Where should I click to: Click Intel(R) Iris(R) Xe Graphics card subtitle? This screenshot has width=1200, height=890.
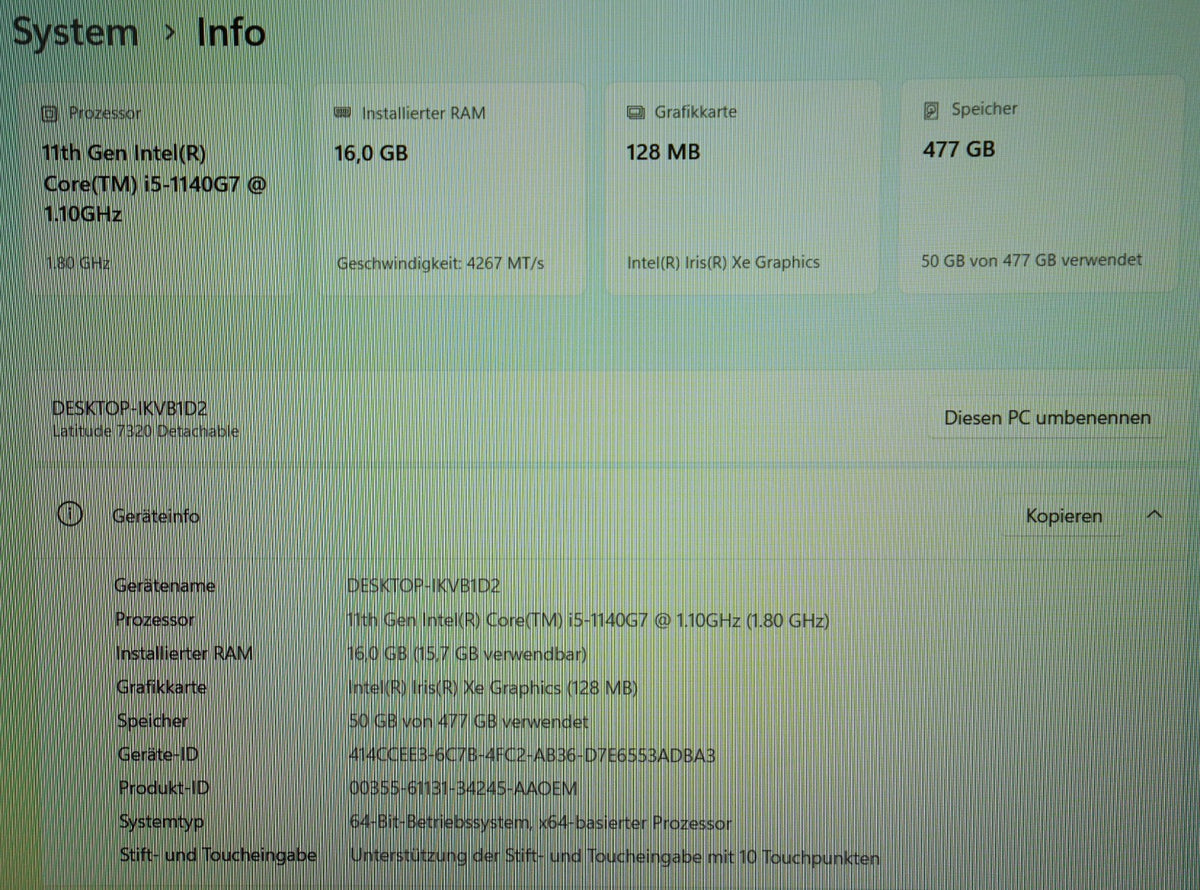tap(723, 262)
